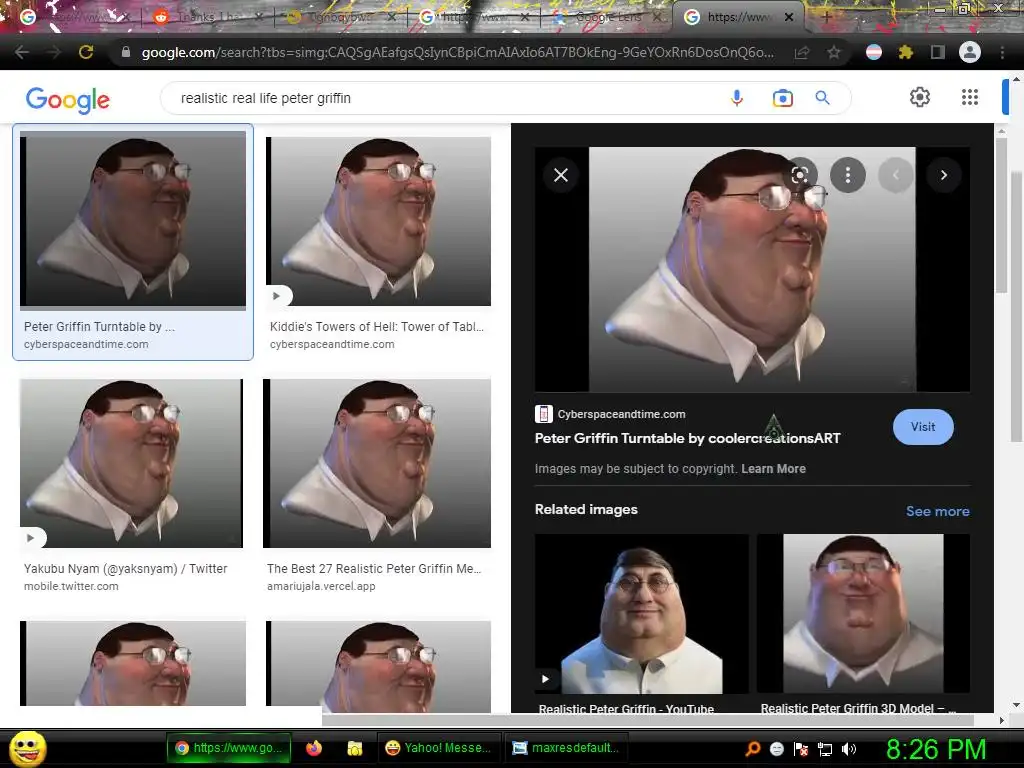Click See more related images

tap(937, 511)
